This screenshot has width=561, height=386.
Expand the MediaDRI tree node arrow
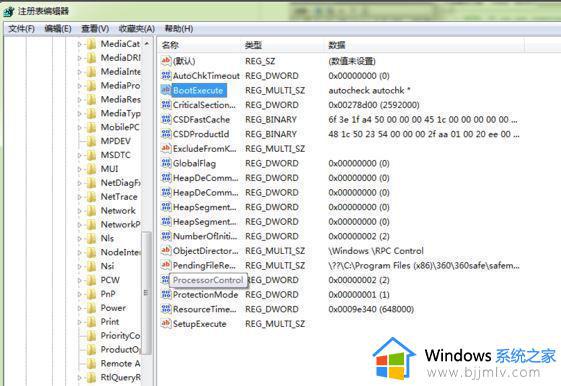tap(79, 58)
